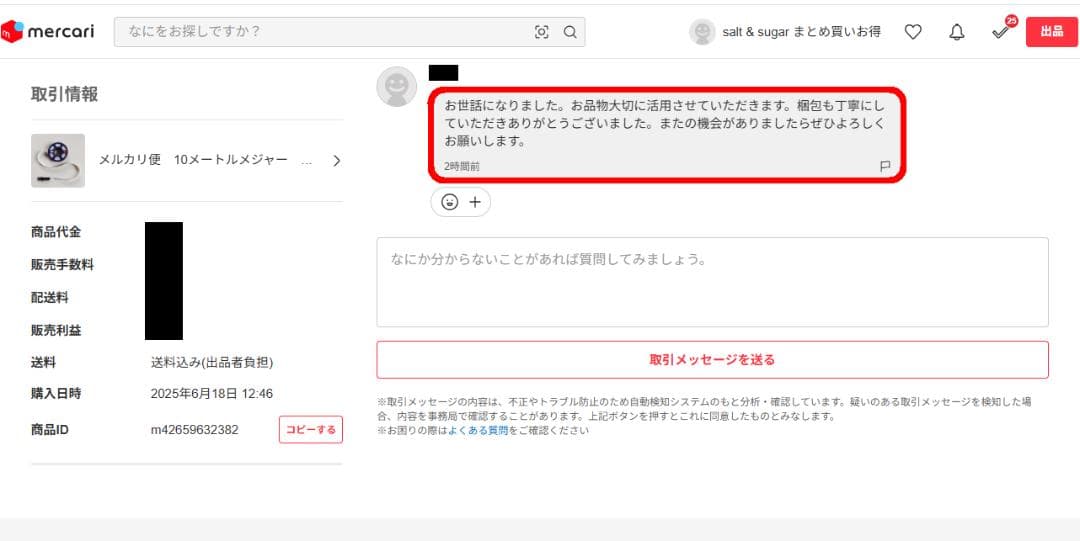The image size is (1080, 541).
Task: Open favorites heart icon
Action: click(x=913, y=32)
